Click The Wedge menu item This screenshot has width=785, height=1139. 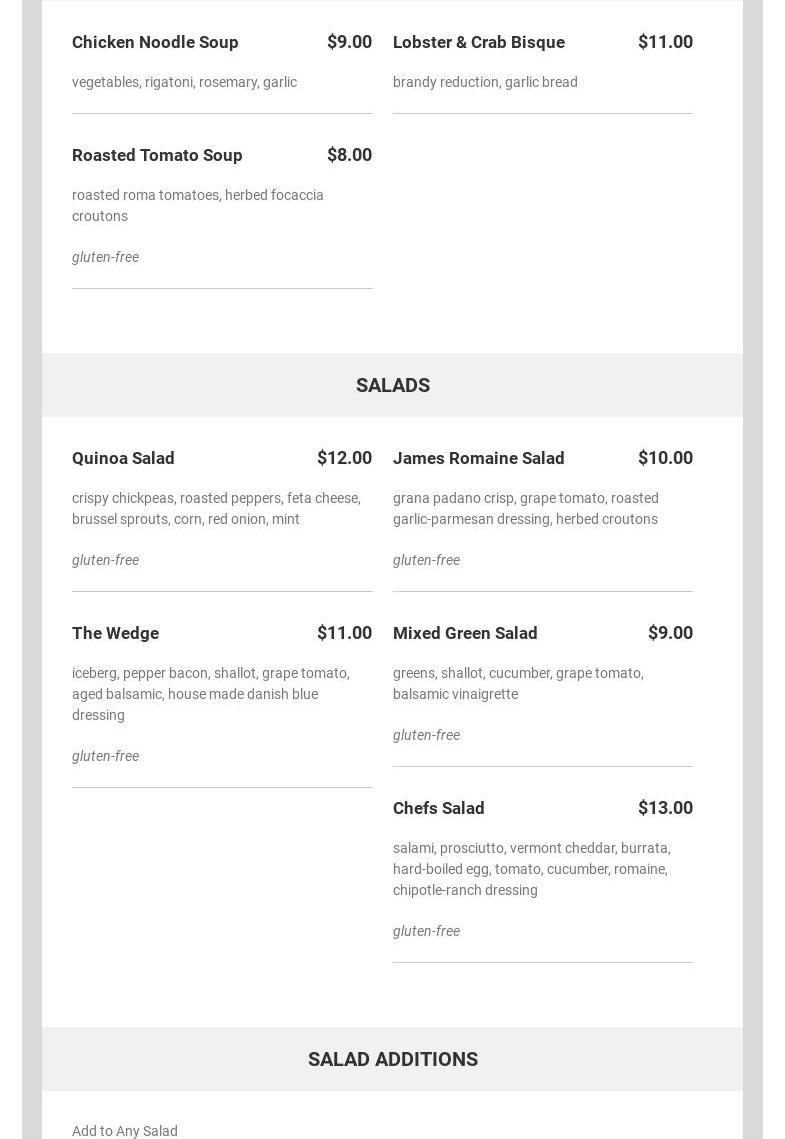pos(115,633)
